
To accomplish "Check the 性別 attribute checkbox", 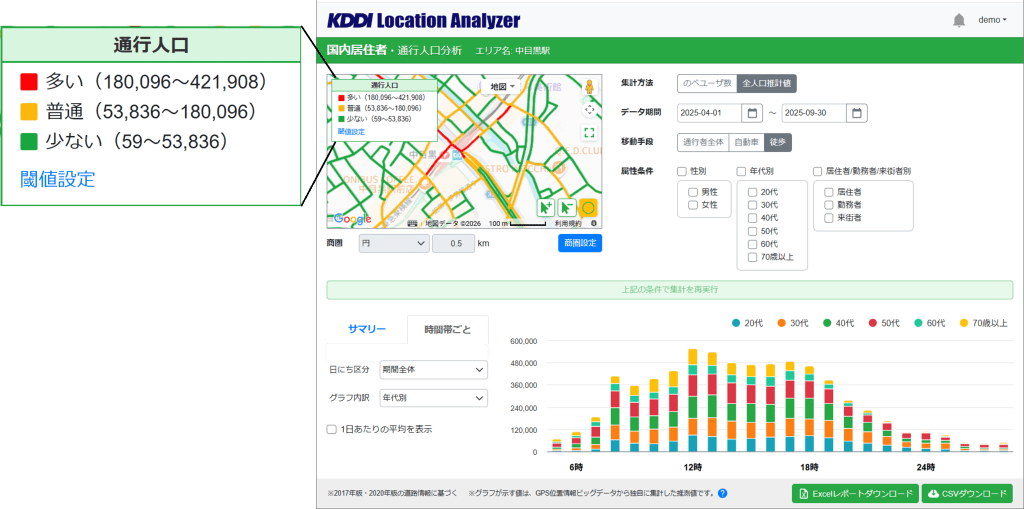I will (x=682, y=171).
